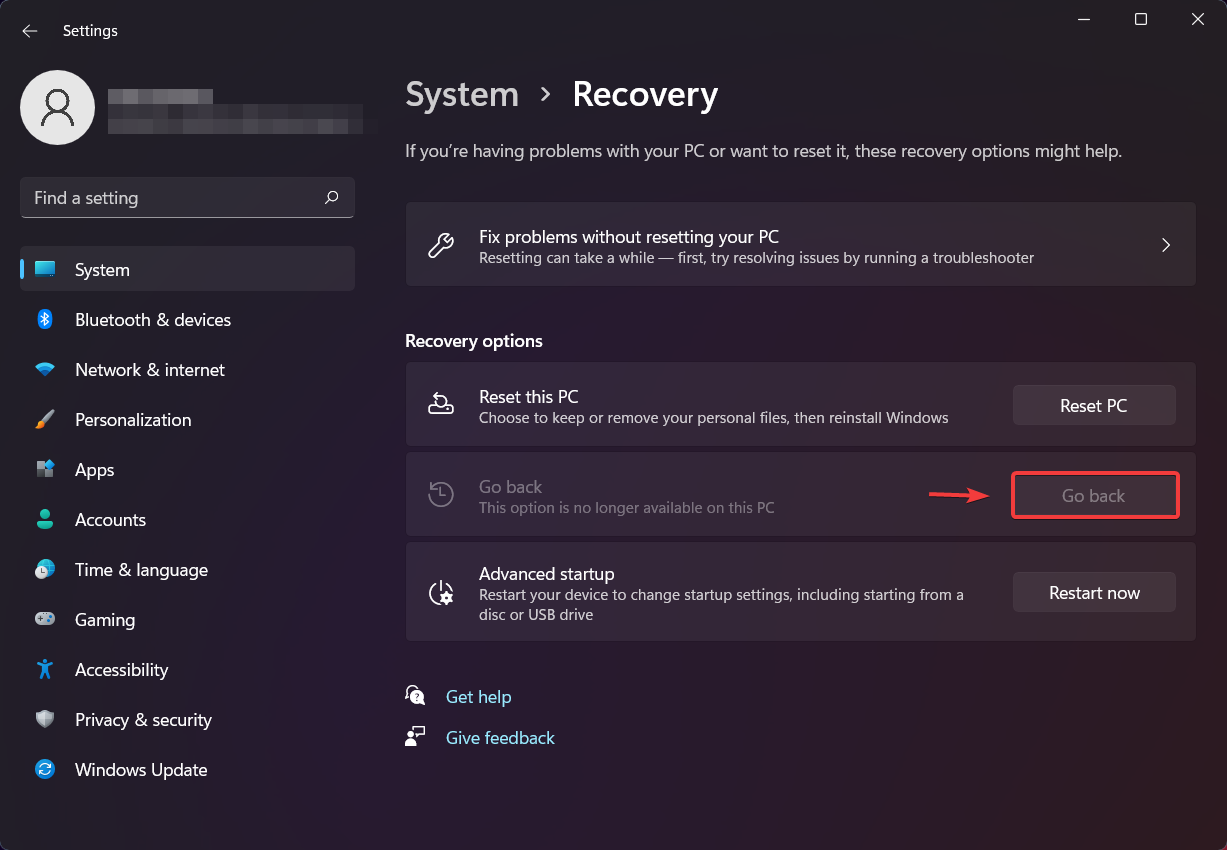The image size is (1227, 850).
Task: Click the Accessibility figure icon
Action: click(x=45, y=670)
